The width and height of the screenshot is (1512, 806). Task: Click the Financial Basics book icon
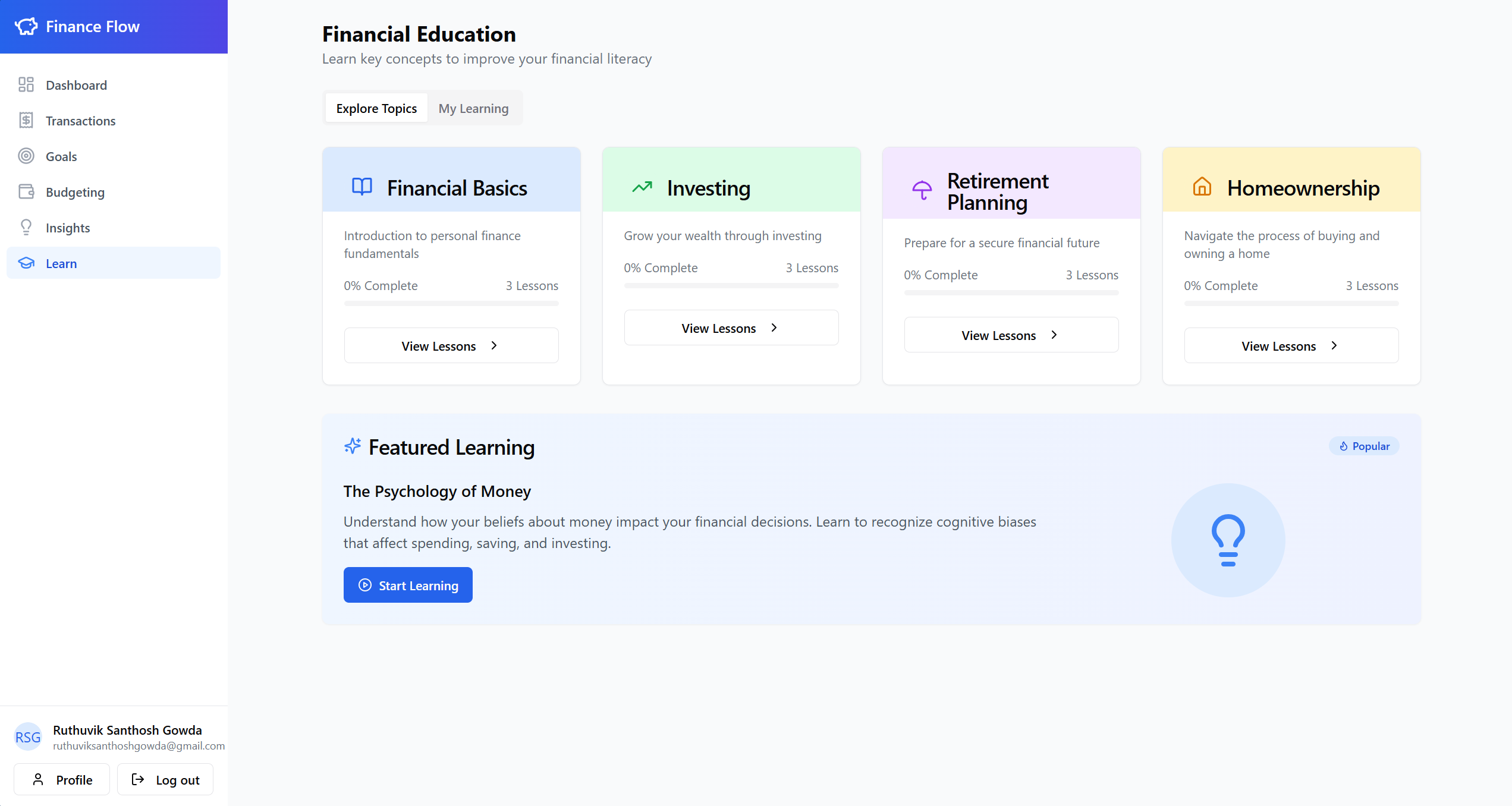pyautogui.click(x=362, y=187)
